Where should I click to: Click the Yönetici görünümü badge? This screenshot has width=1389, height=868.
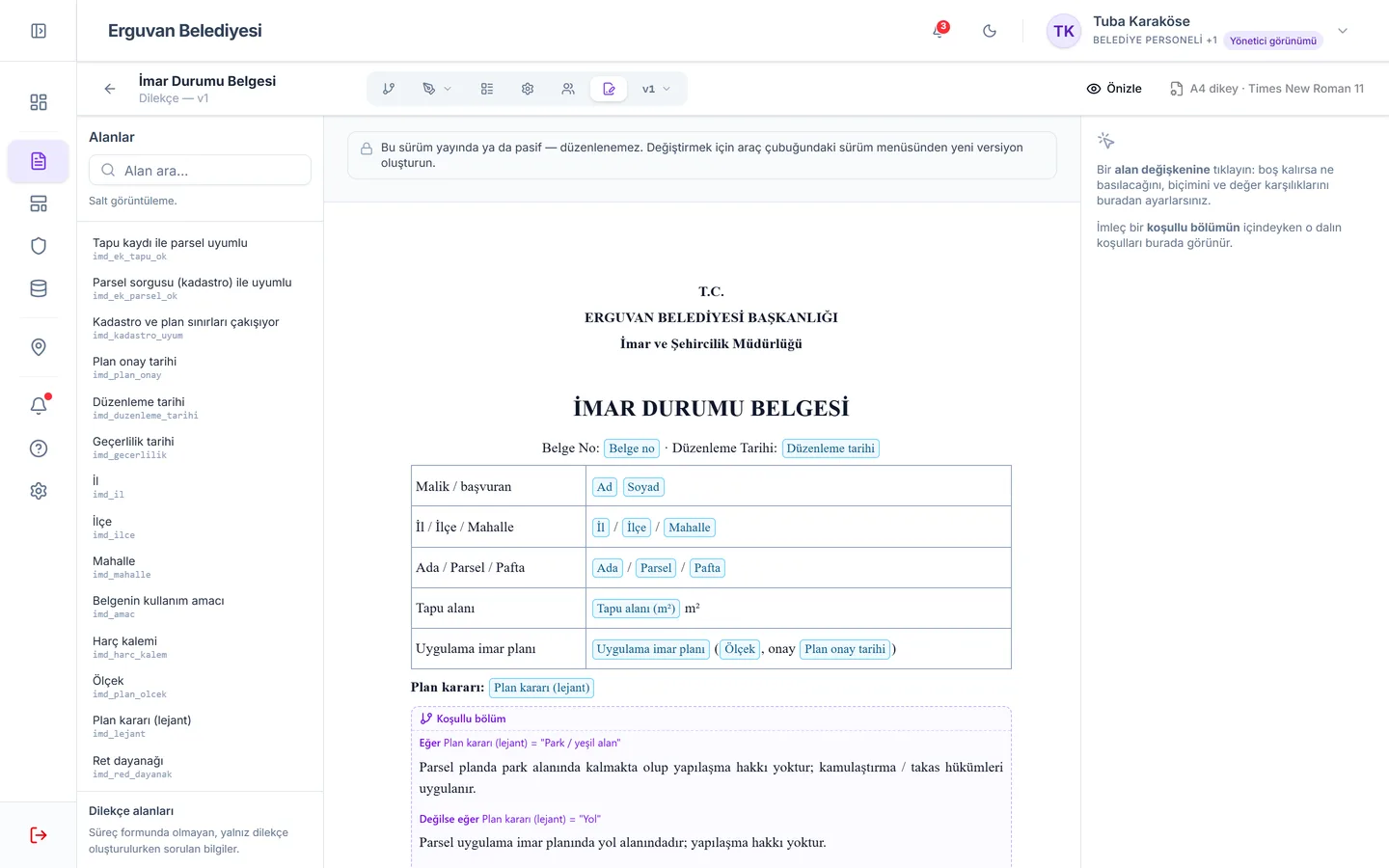[1273, 41]
